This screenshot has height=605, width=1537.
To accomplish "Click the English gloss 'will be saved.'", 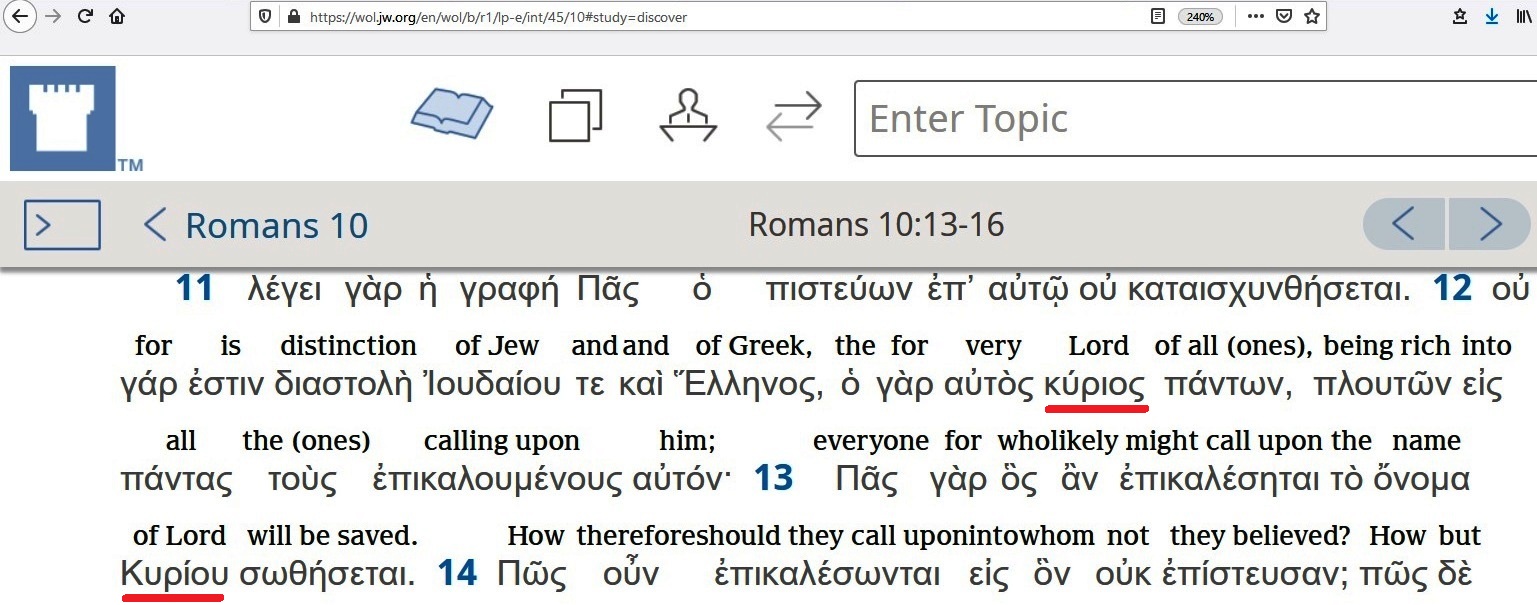I will pyautogui.click(x=332, y=536).
